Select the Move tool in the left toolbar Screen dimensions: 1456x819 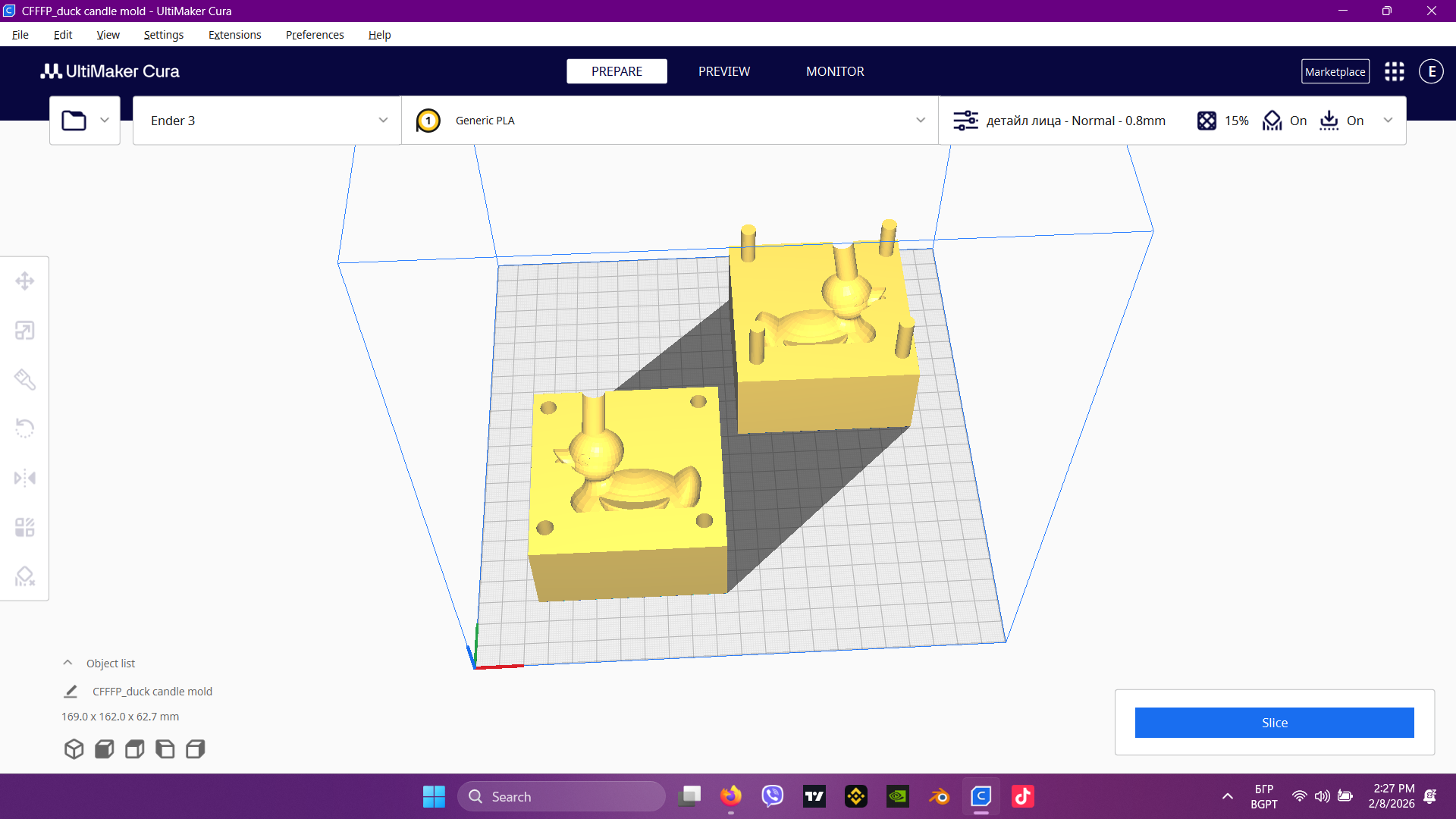25,281
